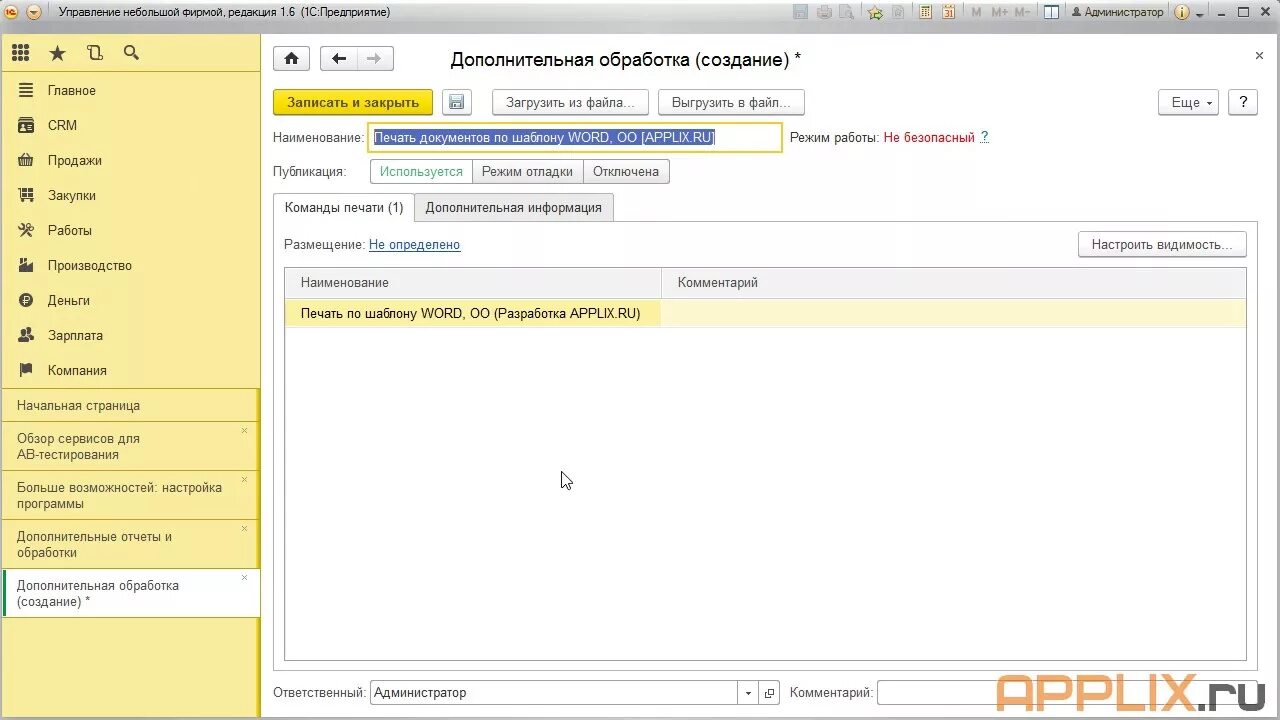The height and width of the screenshot is (720, 1280).
Task: Click the Print icon in title bar
Action: point(824,12)
